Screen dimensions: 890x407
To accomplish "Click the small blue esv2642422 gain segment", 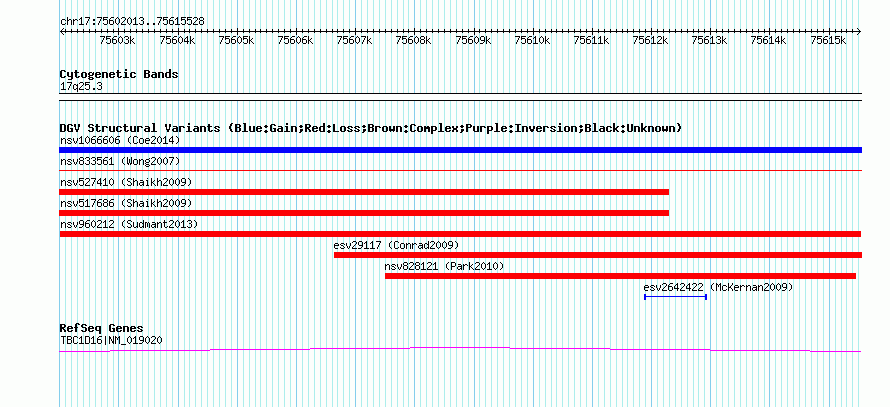I will click(x=675, y=297).
